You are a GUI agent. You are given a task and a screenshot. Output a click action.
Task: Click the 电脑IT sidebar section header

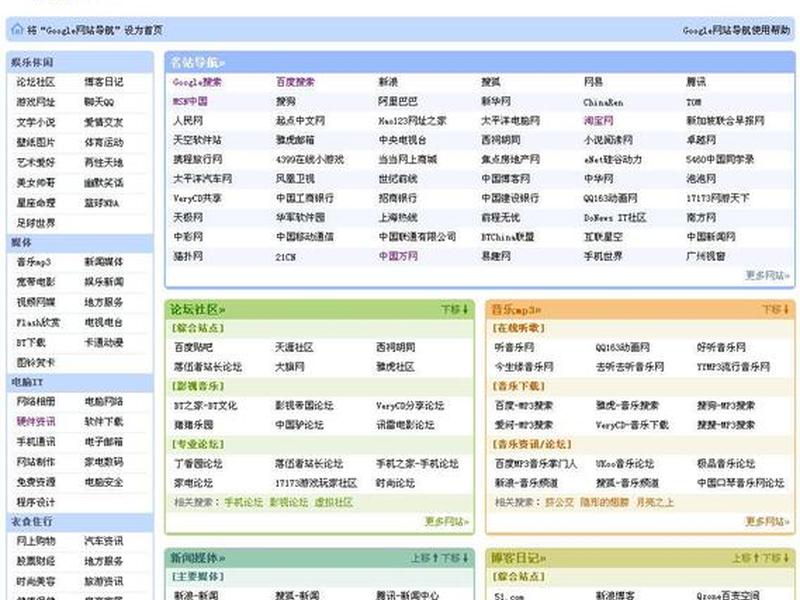click(27, 382)
